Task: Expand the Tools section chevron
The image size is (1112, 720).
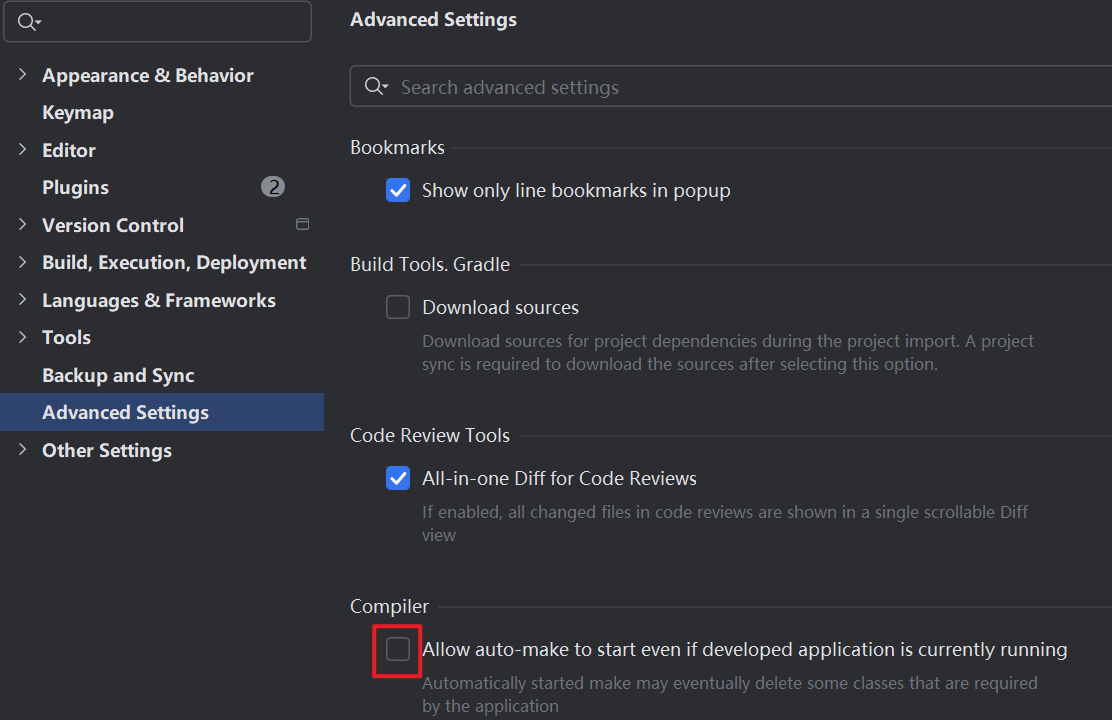Action: pyautogui.click(x=22, y=338)
